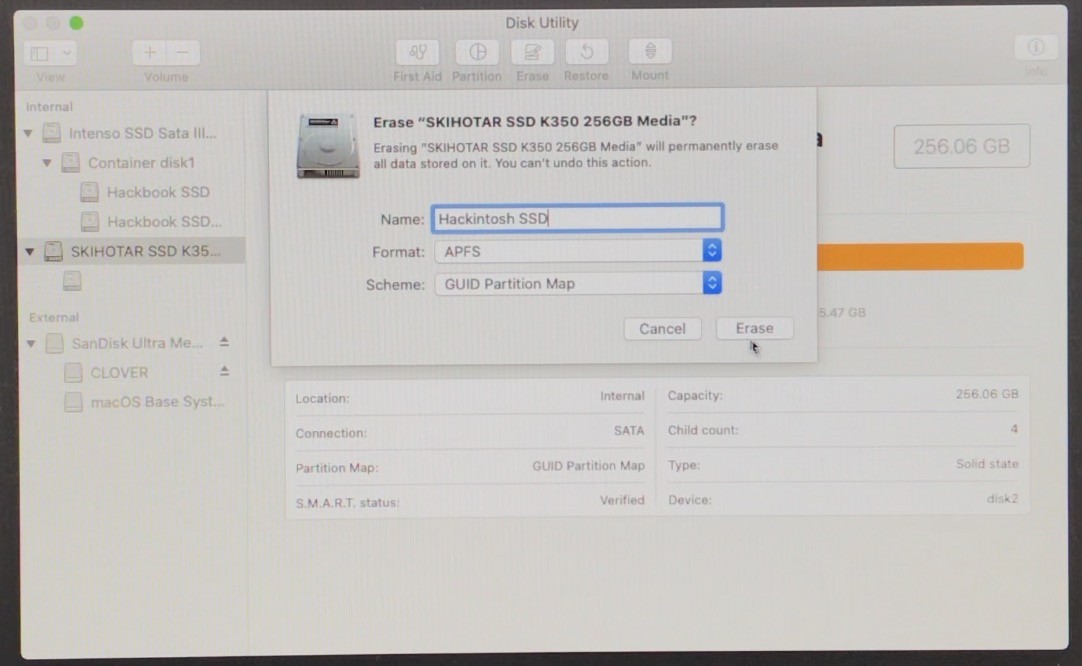Open the Format dropdown showing APFS
Screen dimensions: 1082x666
(578, 251)
